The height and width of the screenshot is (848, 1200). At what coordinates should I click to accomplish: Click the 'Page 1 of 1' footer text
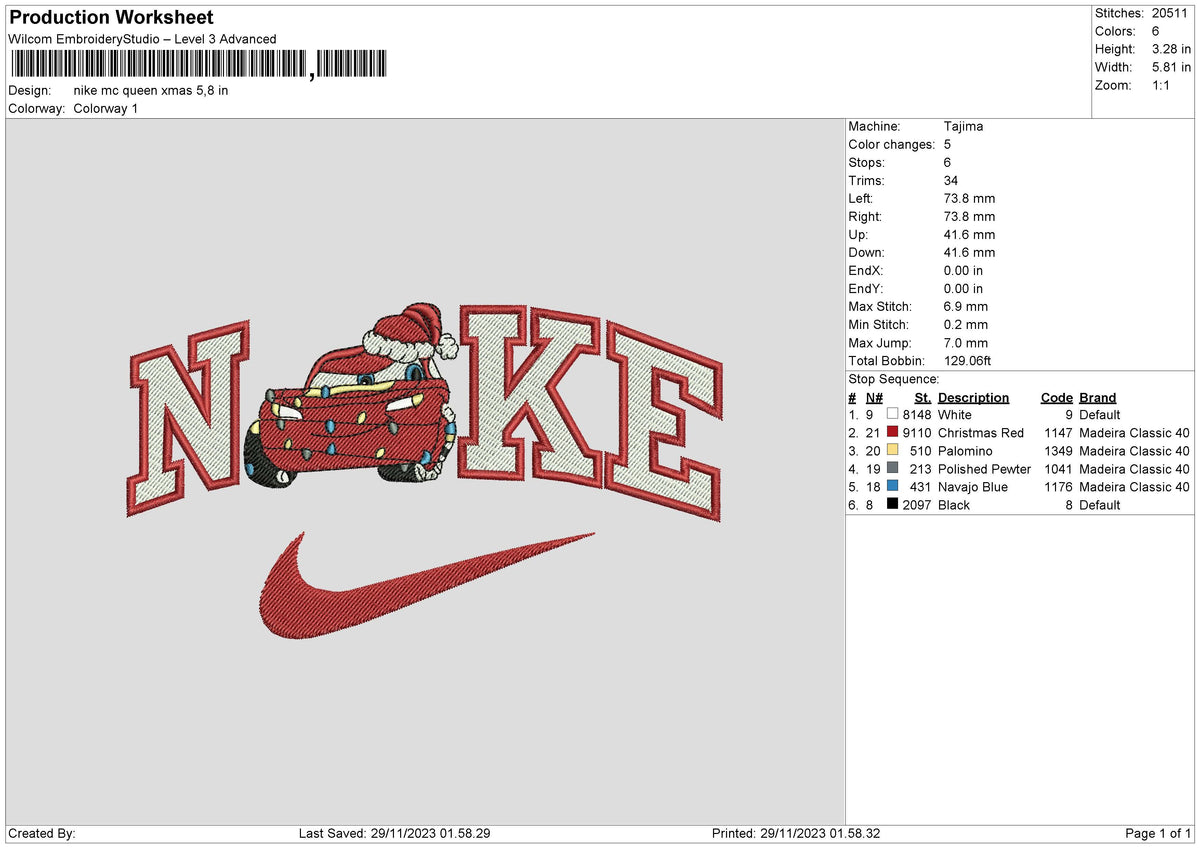(1158, 833)
